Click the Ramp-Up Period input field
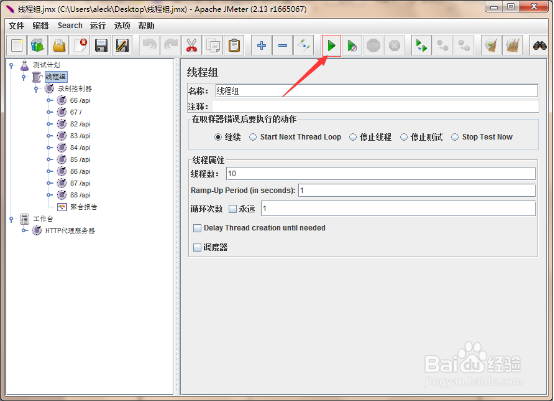554x401 pixels. pos(417,190)
